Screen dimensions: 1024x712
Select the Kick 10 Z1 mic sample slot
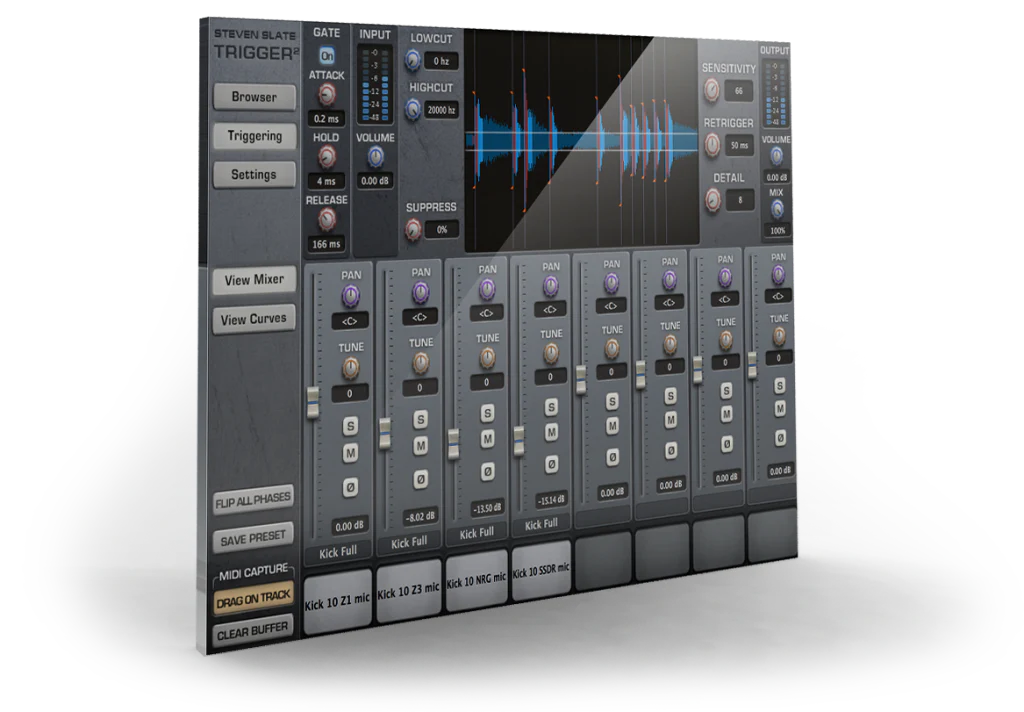pos(338,602)
